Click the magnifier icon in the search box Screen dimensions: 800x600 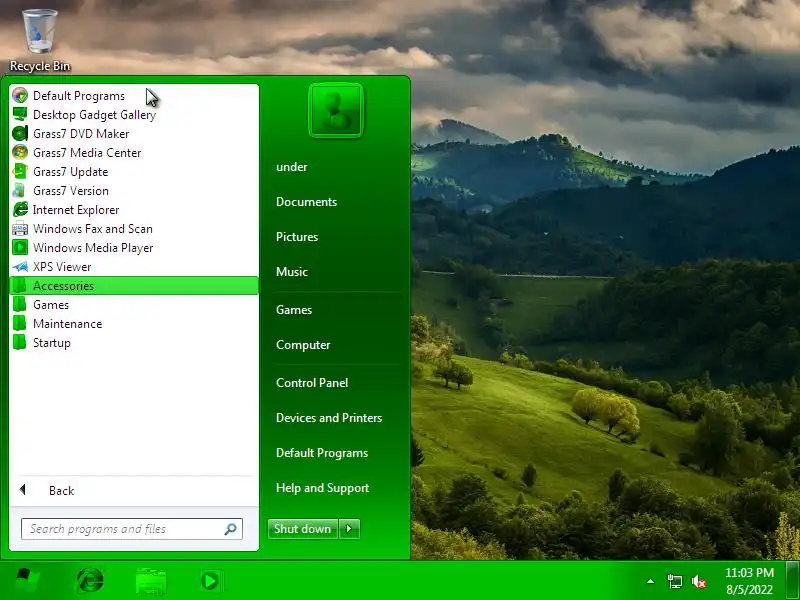pos(231,529)
